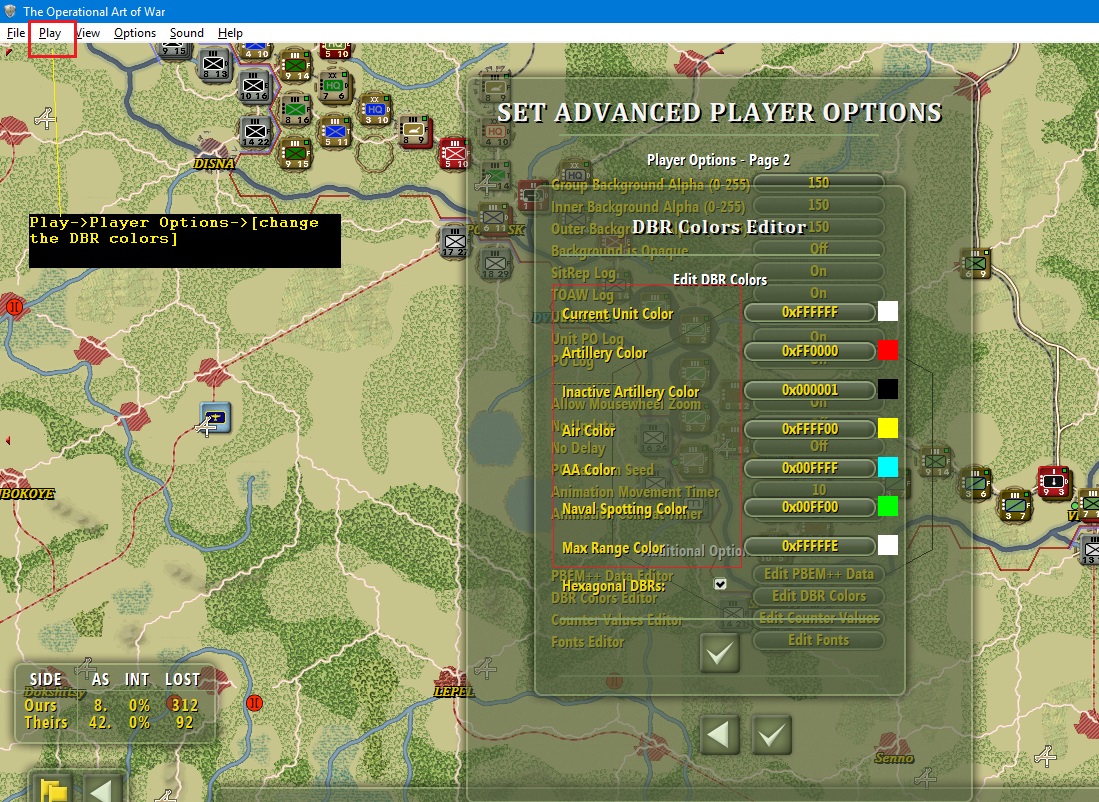Select artillery unit labeled 8 9
This screenshot has width=1099, height=802.
[x=415, y=131]
